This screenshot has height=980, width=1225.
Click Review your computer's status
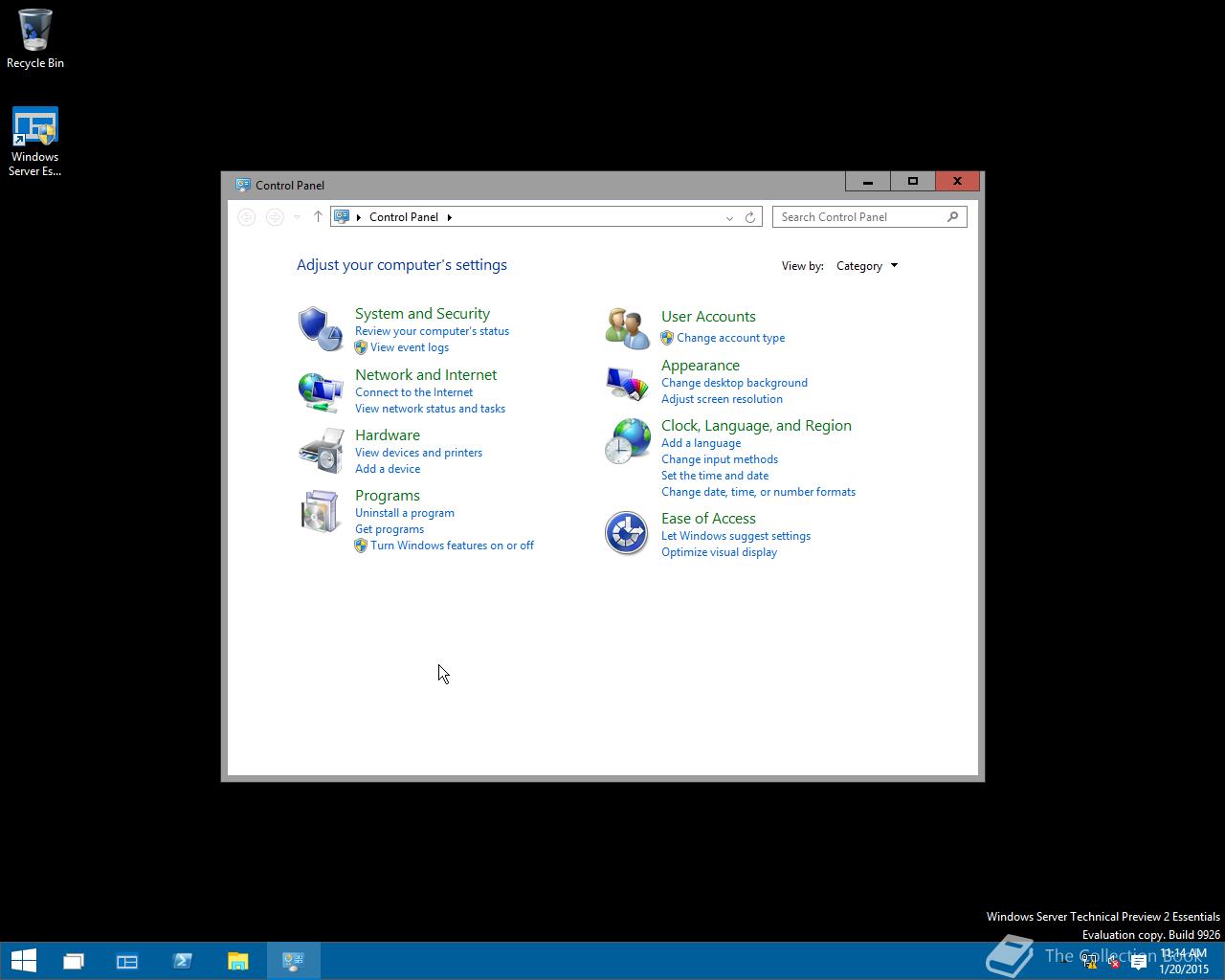click(x=432, y=331)
